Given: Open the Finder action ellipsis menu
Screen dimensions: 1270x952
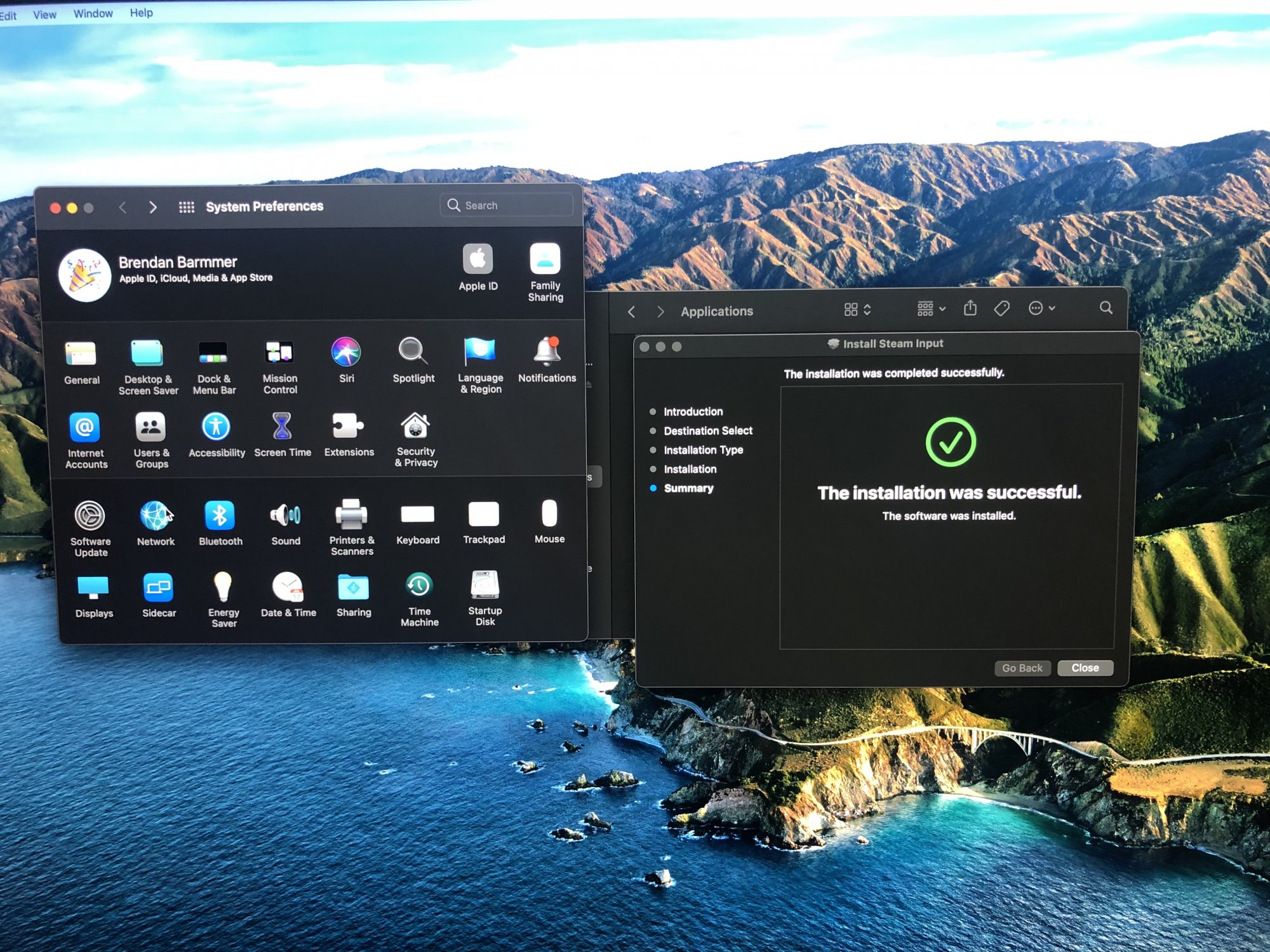Looking at the screenshot, I should 1041,308.
